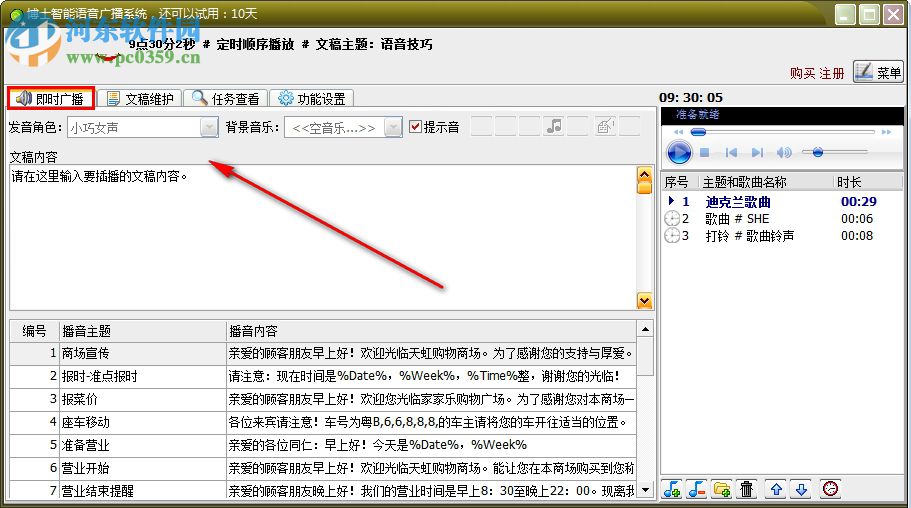Click the 序号 playlist column header
911x508 pixels.
click(x=679, y=182)
